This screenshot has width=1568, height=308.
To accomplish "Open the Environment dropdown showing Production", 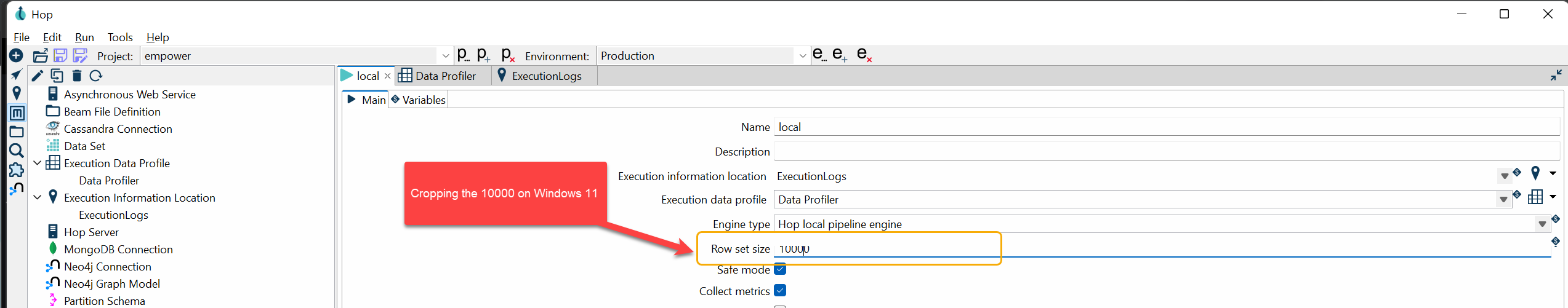I will (x=702, y=56).
